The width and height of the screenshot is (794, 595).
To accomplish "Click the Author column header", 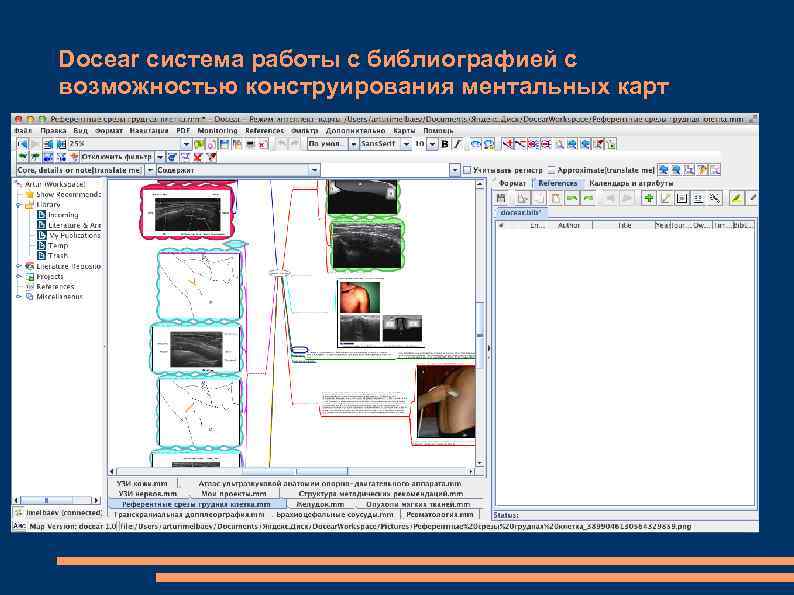I will coord(569,225).
